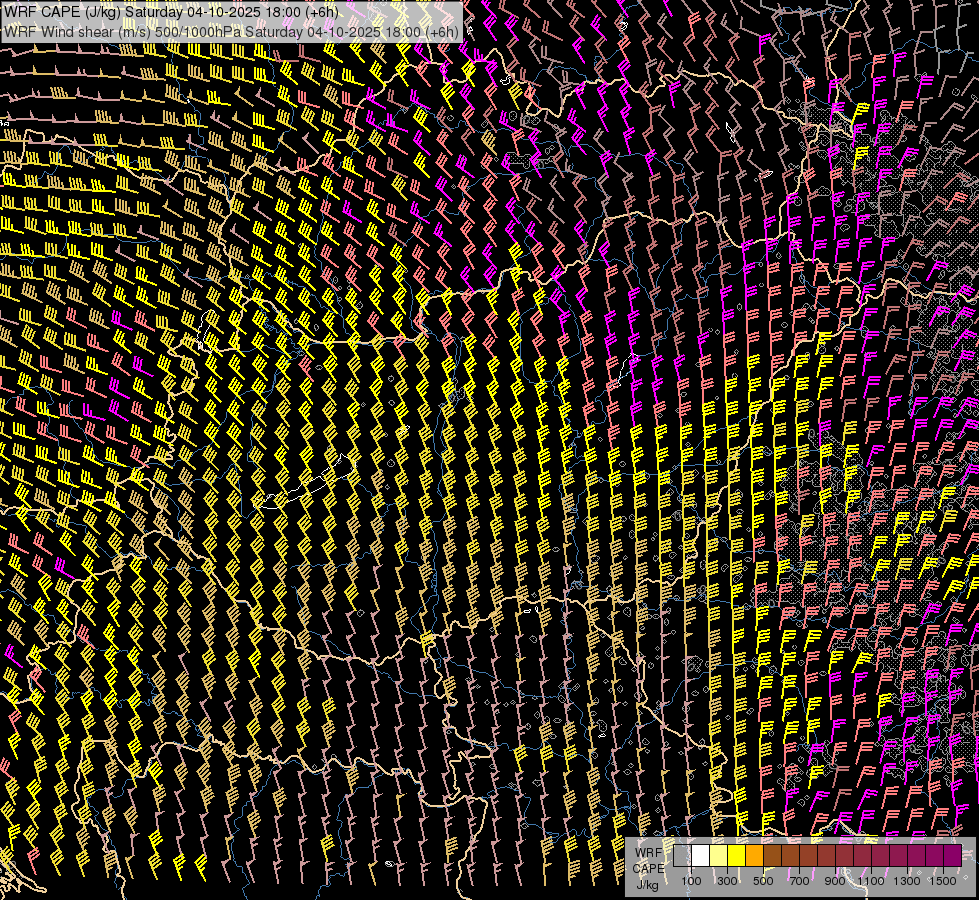Click the legend value 500
This screenshot has height=900, width=979.
(x=763, y=881)
